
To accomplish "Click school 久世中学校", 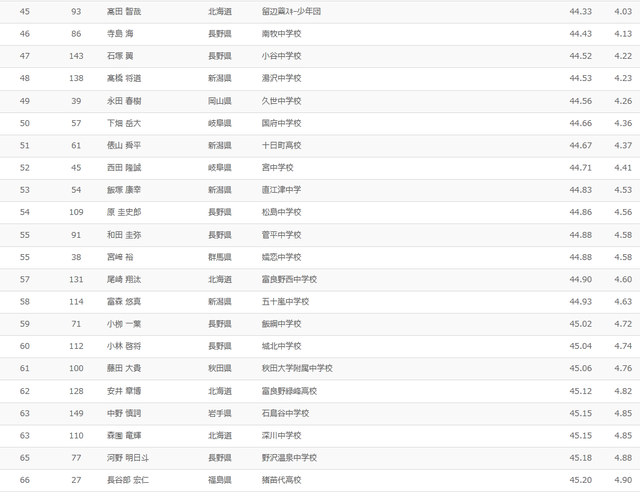I will point(282,101).
